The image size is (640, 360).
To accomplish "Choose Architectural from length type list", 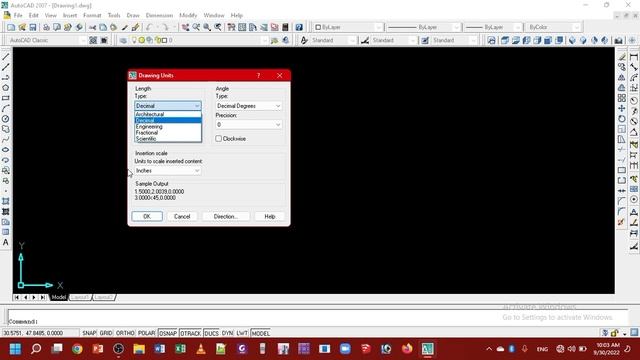I will (168, 114).
